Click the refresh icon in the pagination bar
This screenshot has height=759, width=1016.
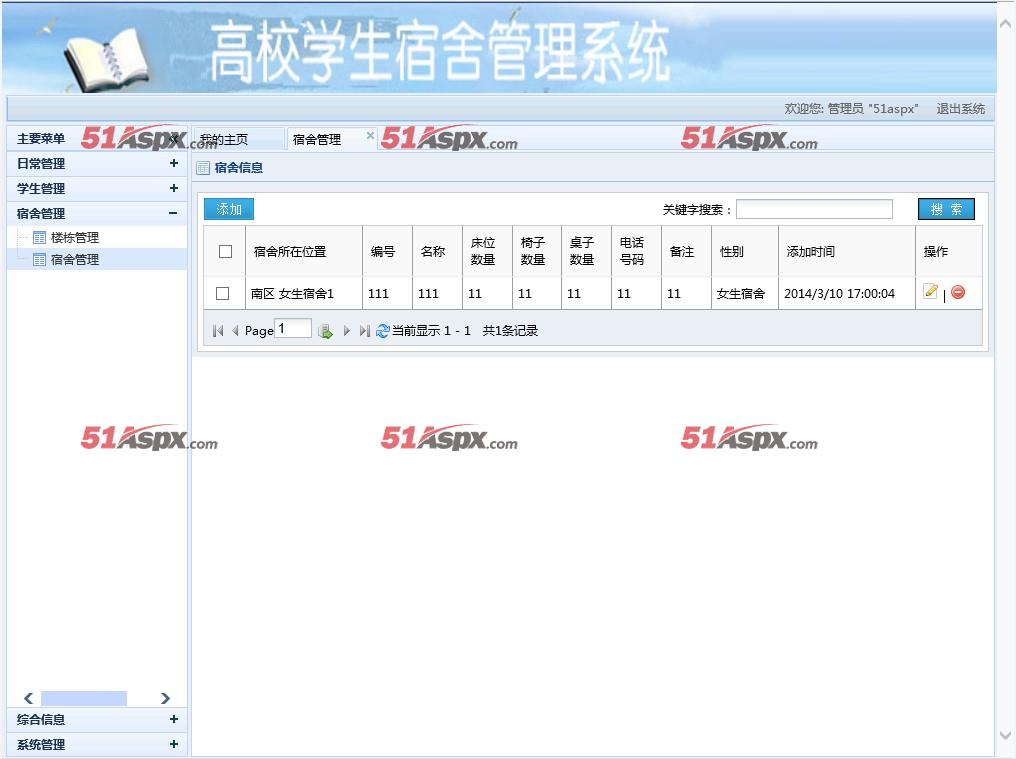[x=382, y=331]
